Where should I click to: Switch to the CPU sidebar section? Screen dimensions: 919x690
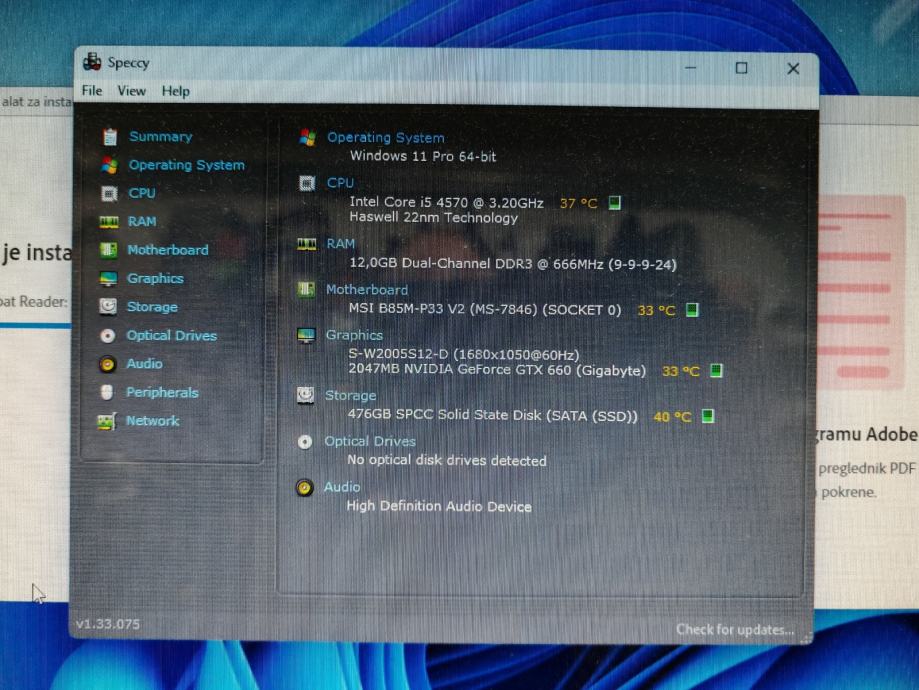(142, 193)
